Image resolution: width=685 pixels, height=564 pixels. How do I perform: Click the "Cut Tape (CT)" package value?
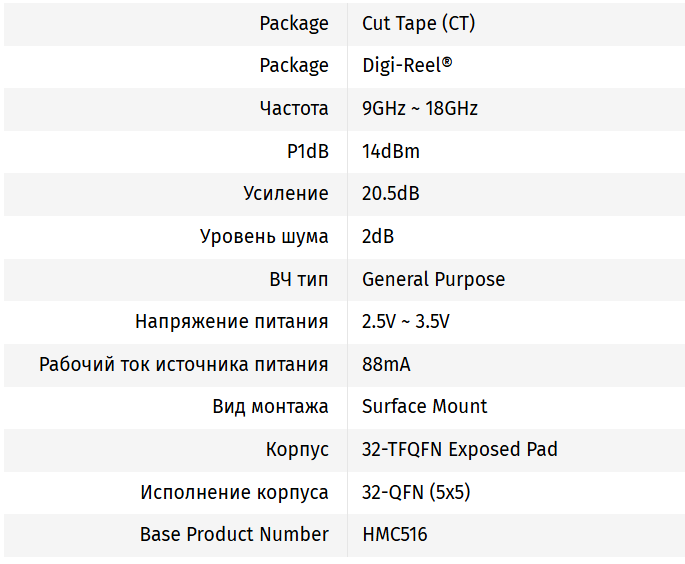tap(418, 23)
